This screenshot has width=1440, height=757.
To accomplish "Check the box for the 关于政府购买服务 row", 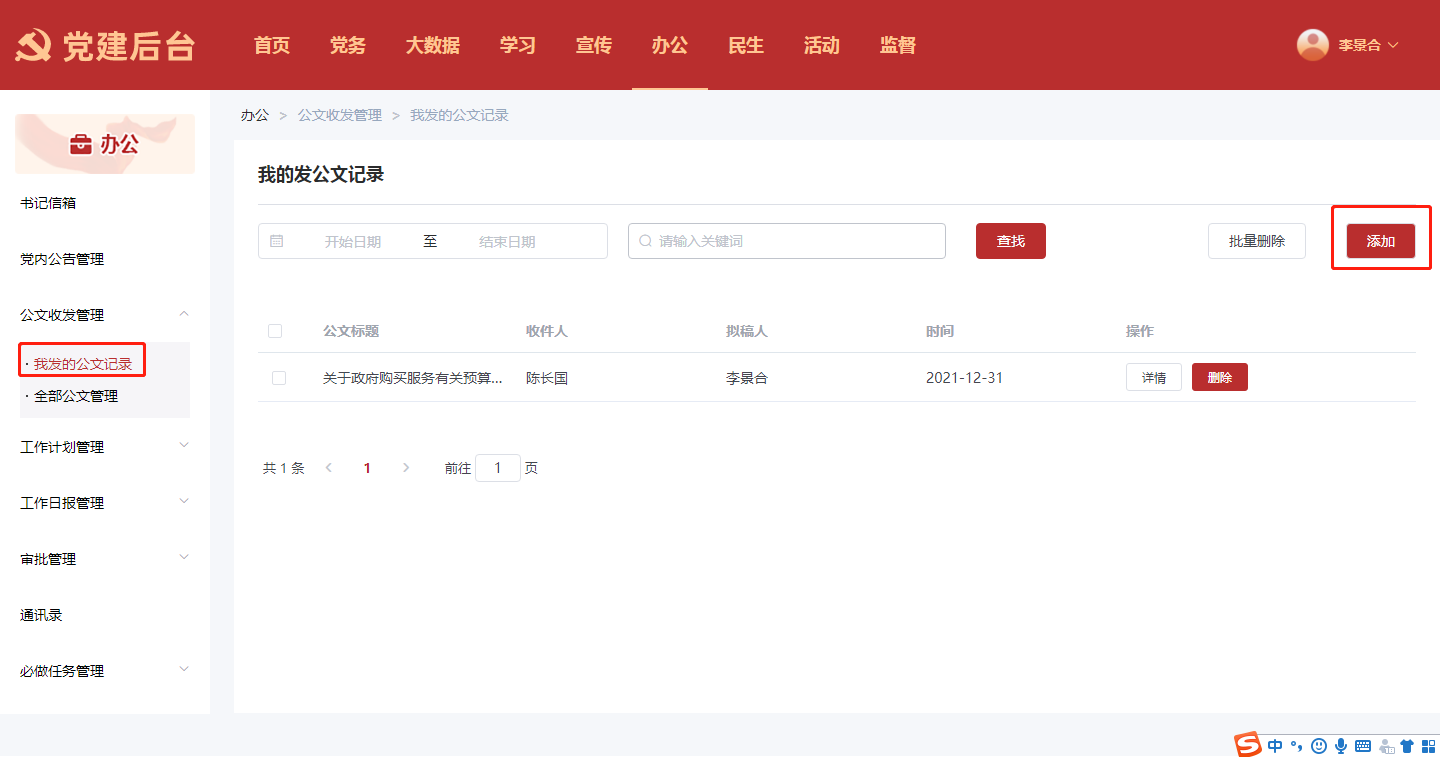I will 279,378.
